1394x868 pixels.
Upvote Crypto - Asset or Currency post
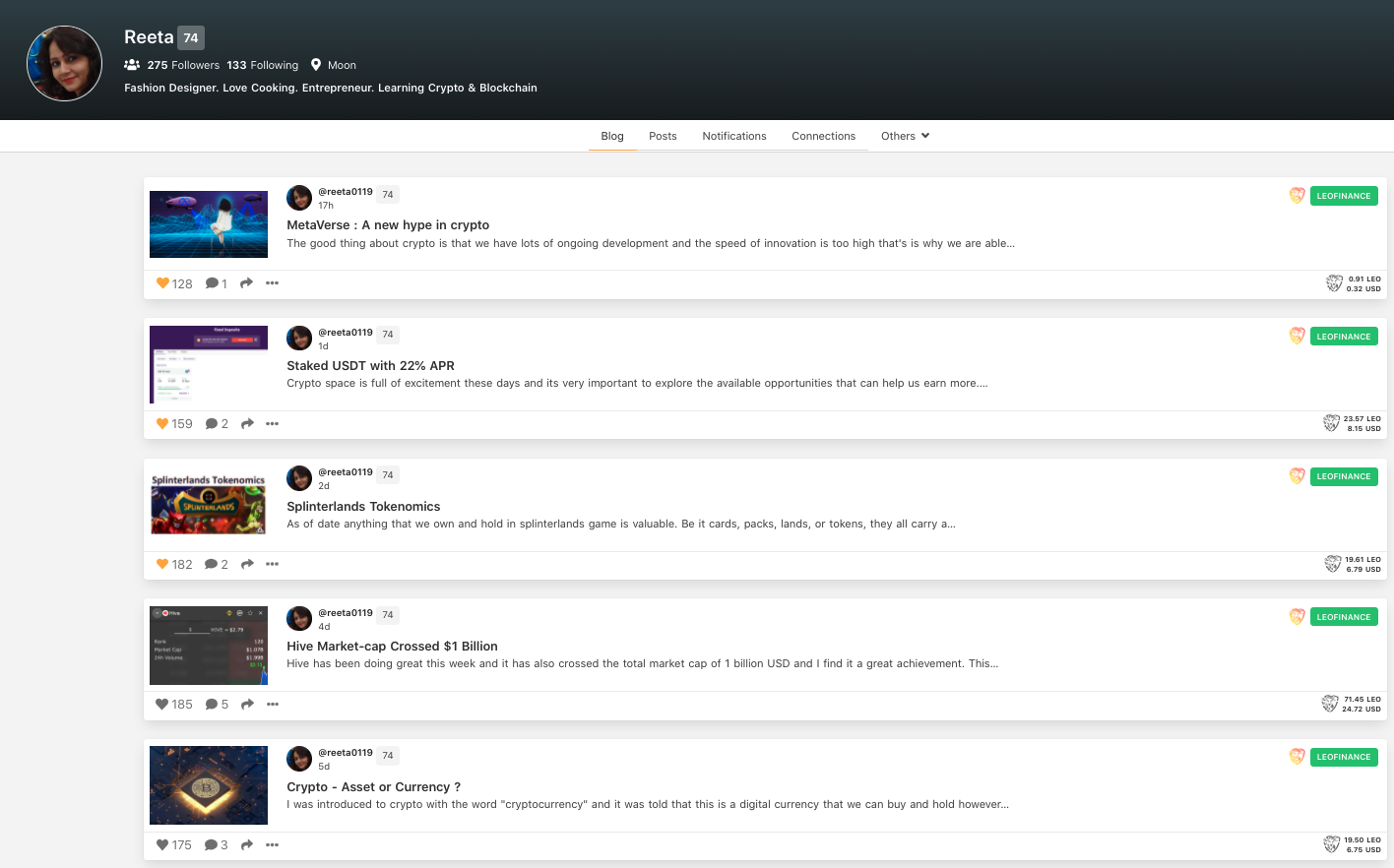162,844
